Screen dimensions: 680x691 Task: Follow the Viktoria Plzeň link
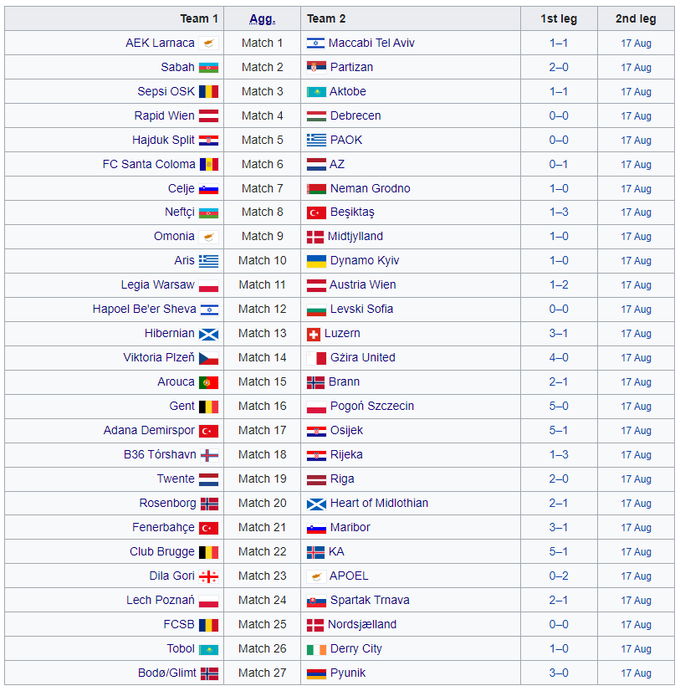coord(157,357)
